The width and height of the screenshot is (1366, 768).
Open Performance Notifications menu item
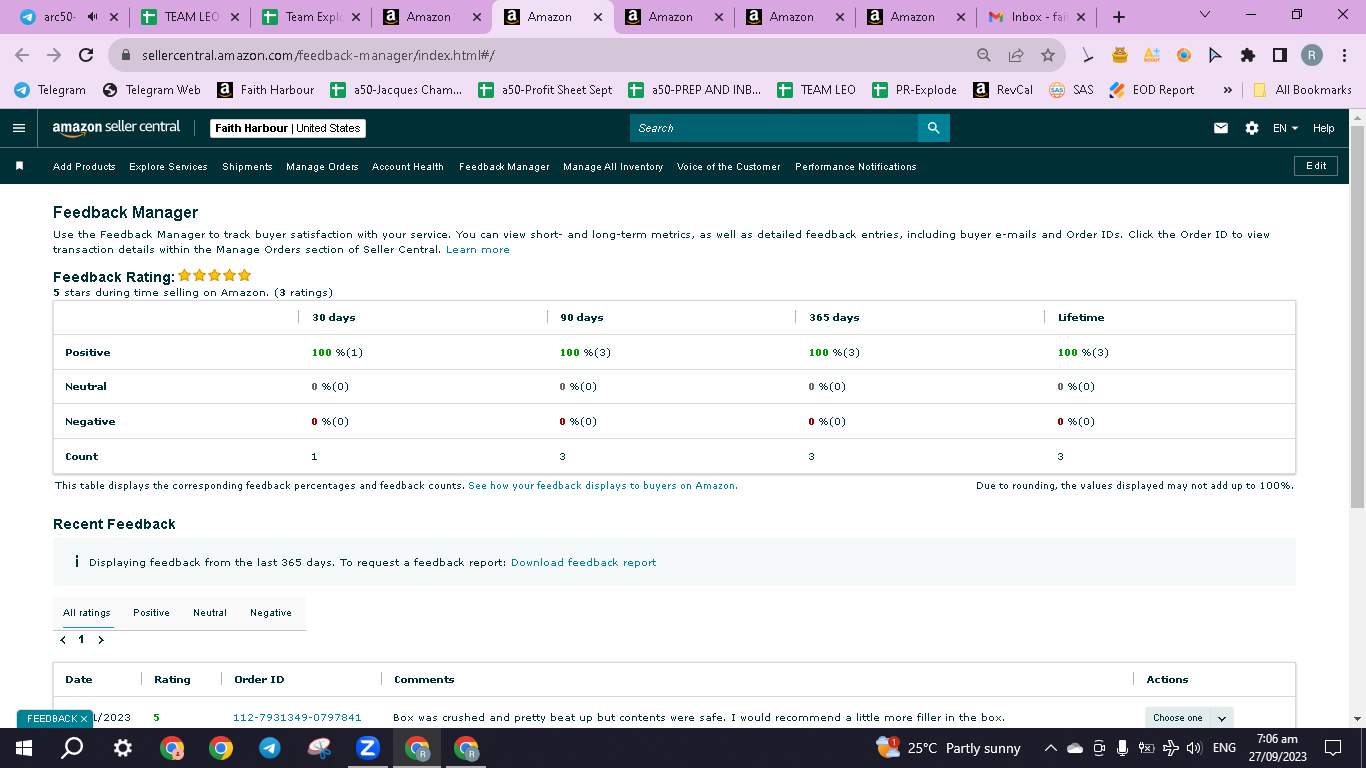coord(856,167)
